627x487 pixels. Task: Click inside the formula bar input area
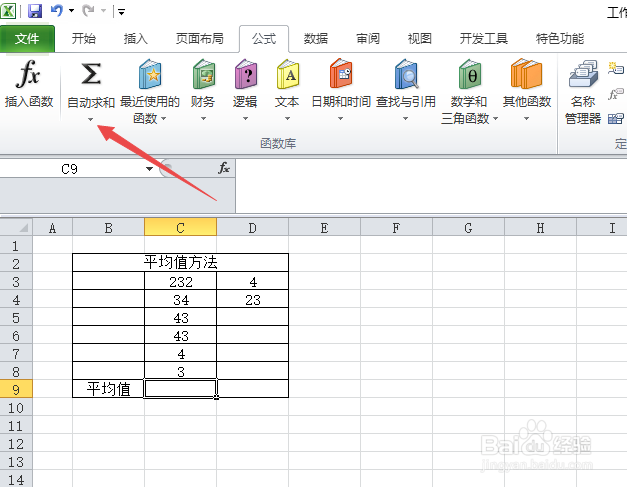pos(431,186)
